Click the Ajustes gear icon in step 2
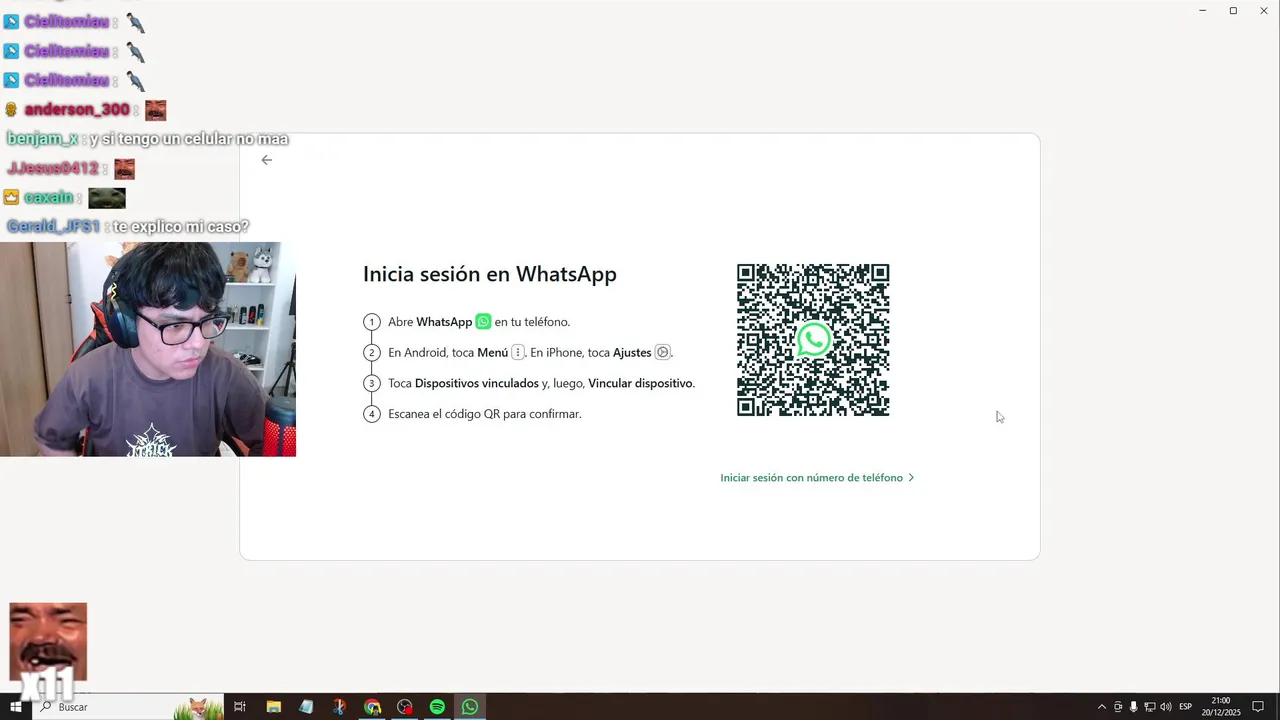1280x720 pixels. [662, 352]
